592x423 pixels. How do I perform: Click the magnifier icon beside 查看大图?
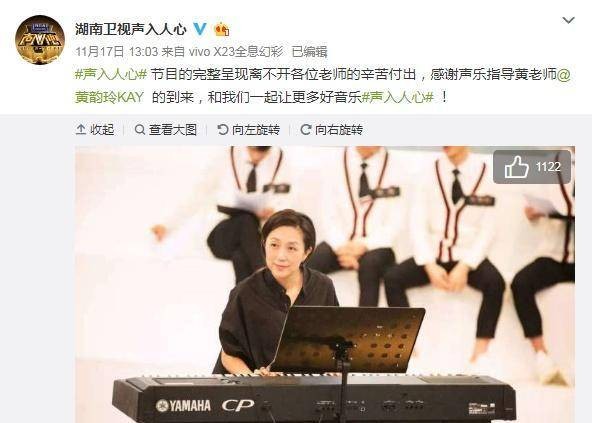[140, 130]
